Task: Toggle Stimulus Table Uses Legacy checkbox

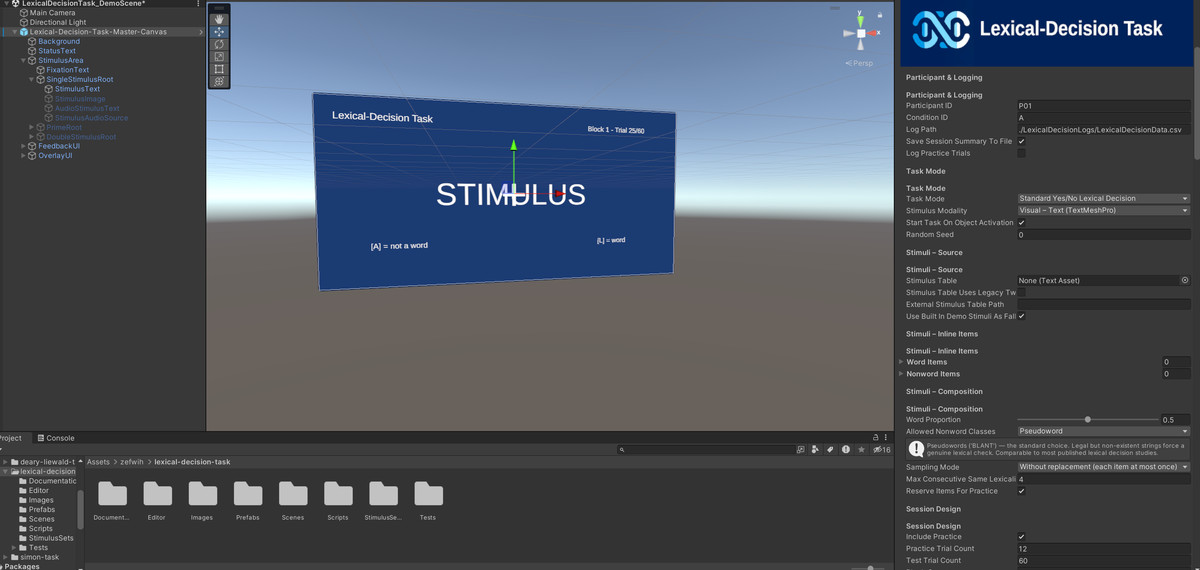Action: pos(1021,293)
